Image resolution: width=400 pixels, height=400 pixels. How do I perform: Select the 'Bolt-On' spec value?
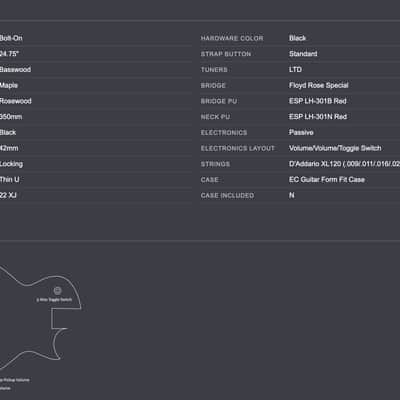pos(11,38)
